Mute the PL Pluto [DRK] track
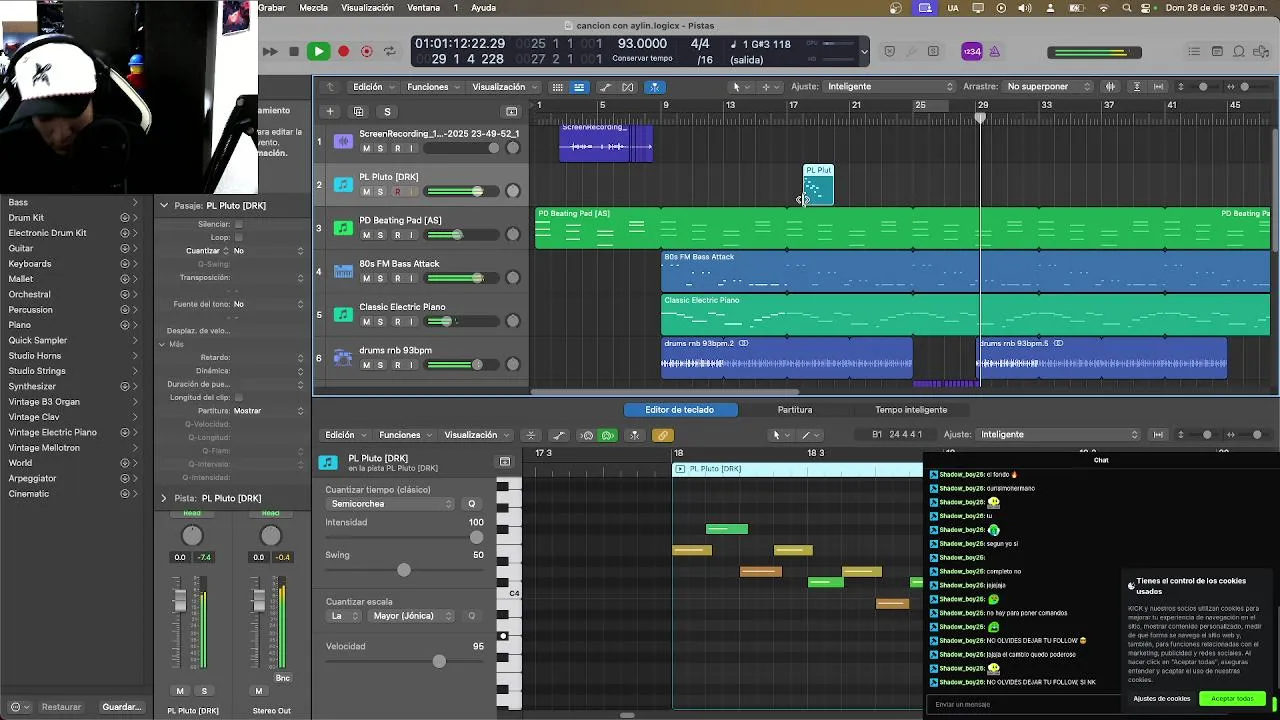This screenshot has width=1280, height=720. [366, 192]
